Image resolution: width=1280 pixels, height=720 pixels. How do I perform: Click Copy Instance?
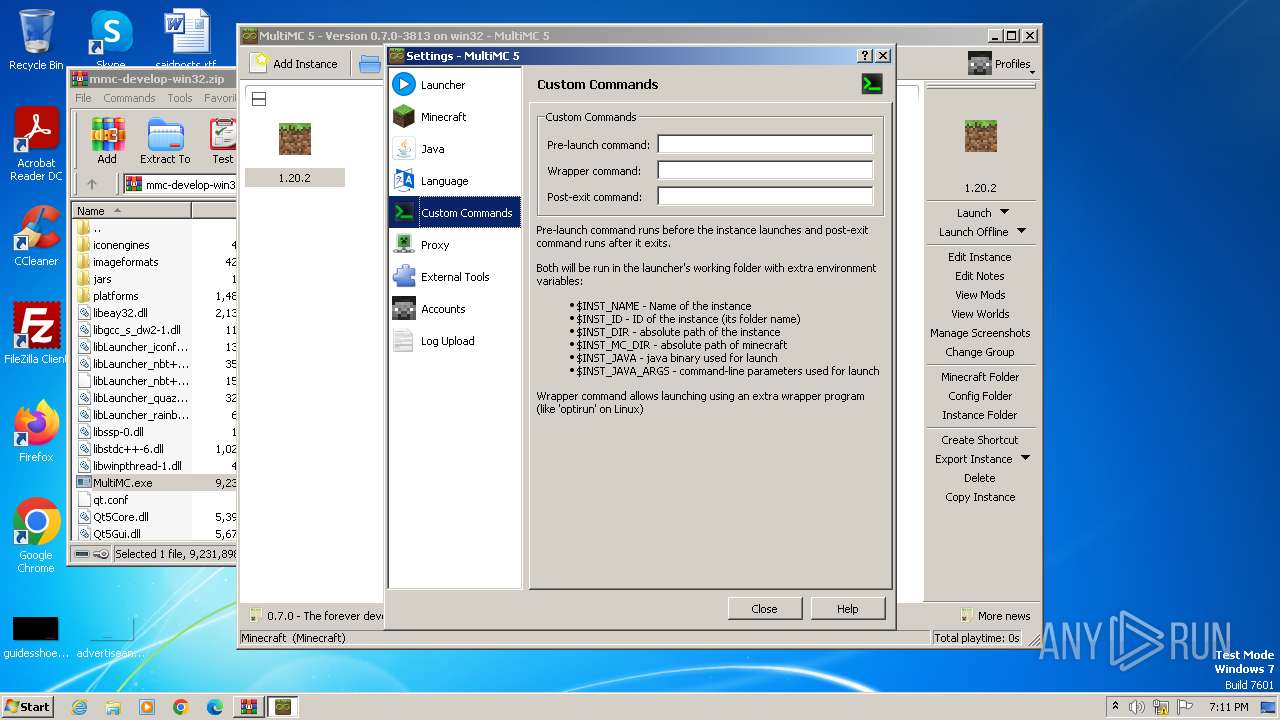point(980,497)
